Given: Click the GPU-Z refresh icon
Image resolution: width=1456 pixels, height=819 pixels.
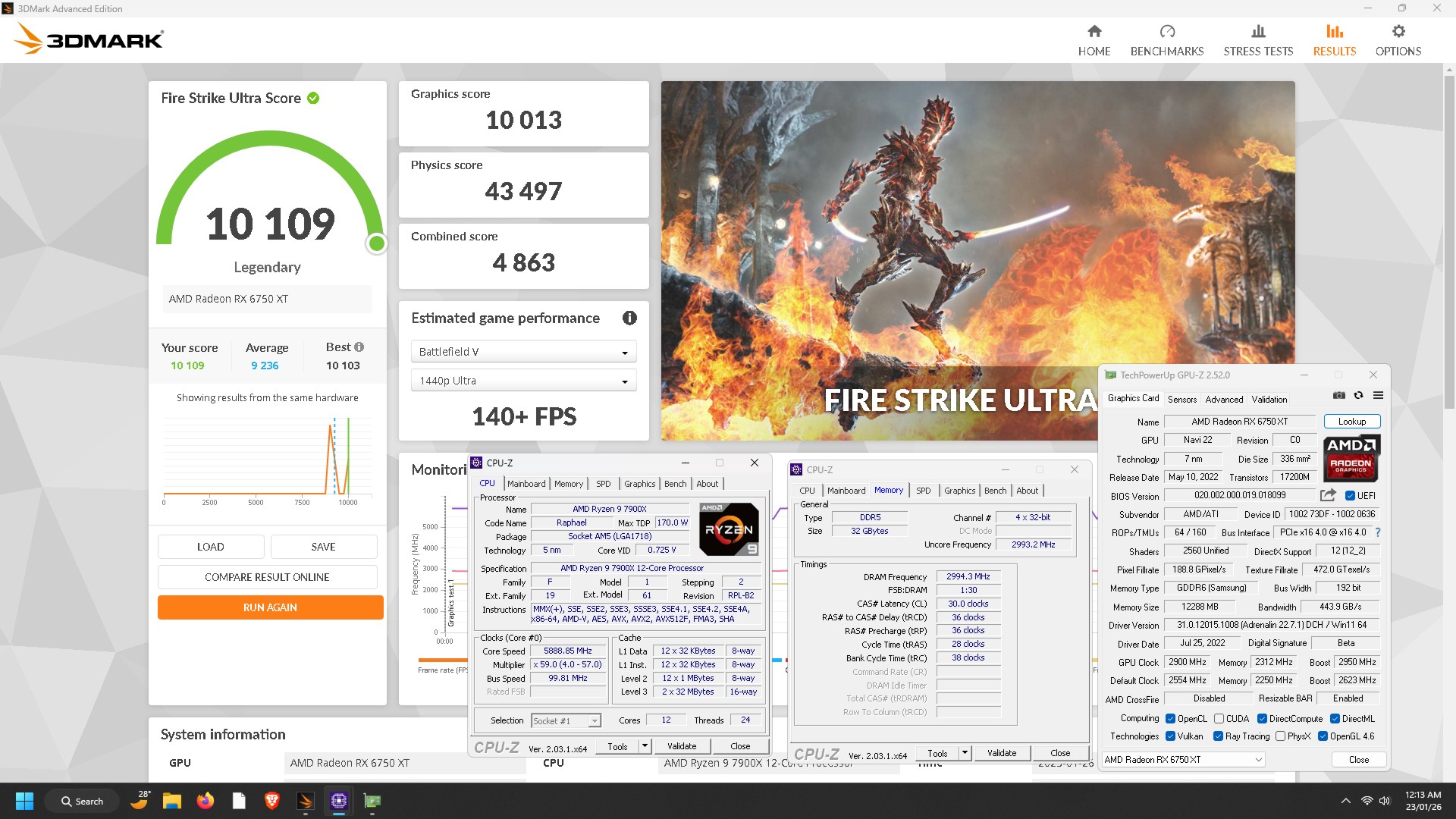Looking at the screenshot, I should click(1358, 395).
